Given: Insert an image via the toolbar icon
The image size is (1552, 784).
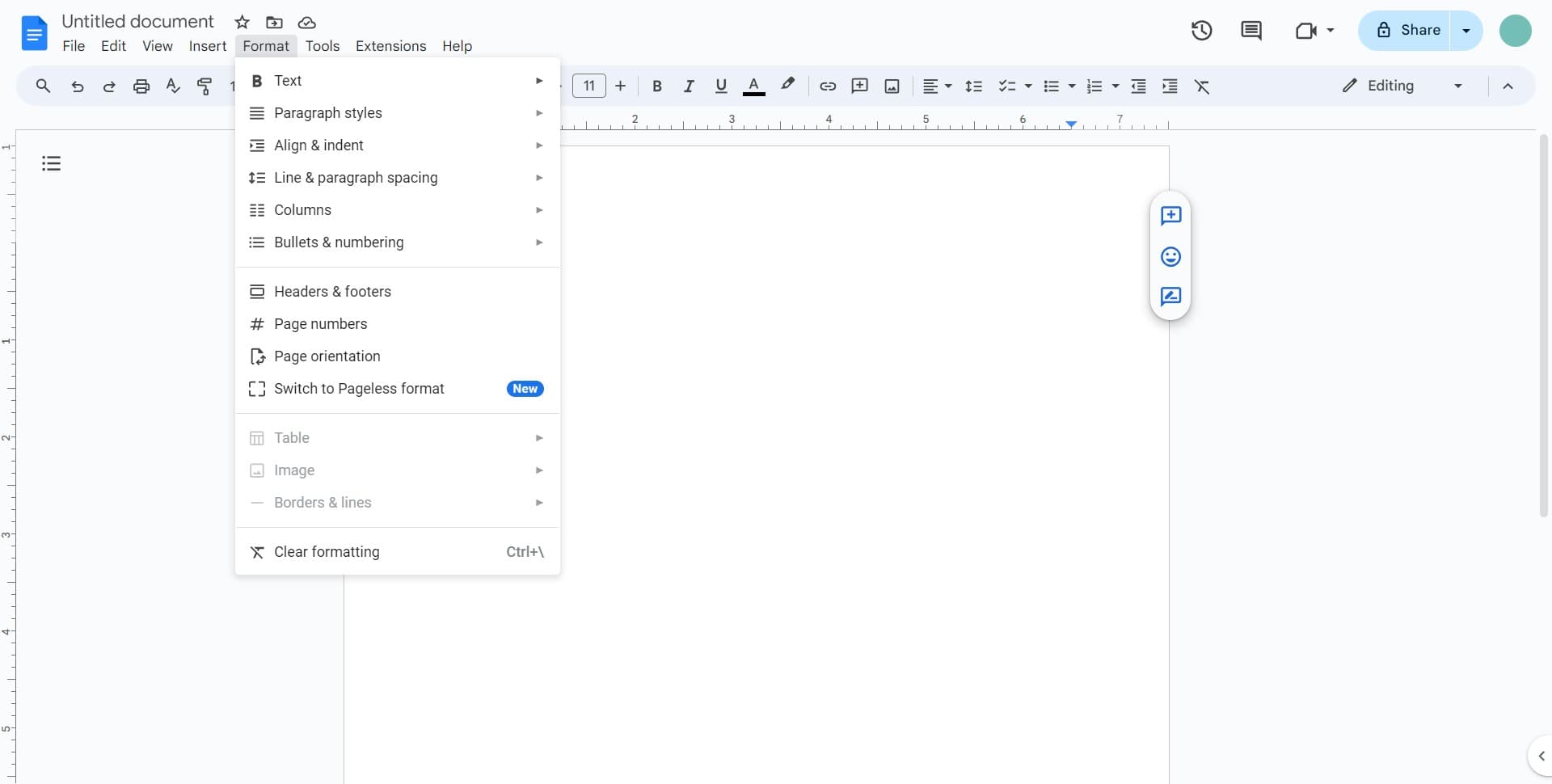Looking at the screenshot, I should coord(892,86).
